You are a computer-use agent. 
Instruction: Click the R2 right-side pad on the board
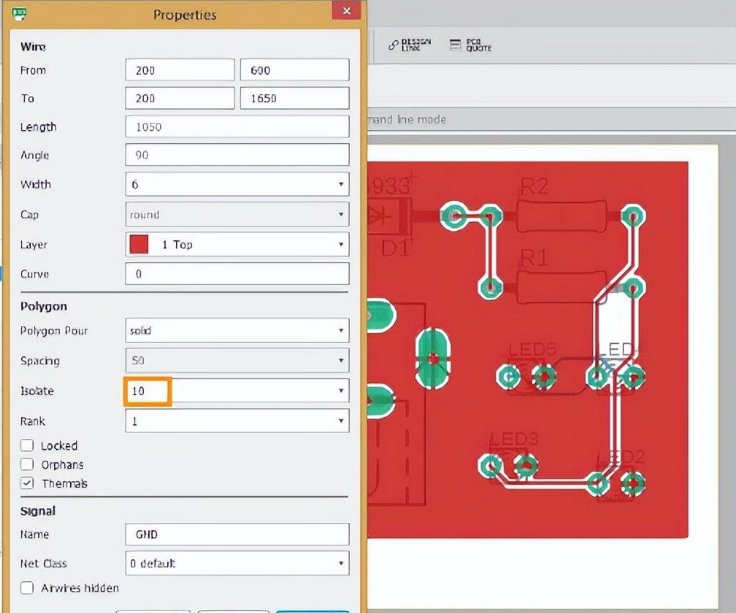(x=633, y=216)
